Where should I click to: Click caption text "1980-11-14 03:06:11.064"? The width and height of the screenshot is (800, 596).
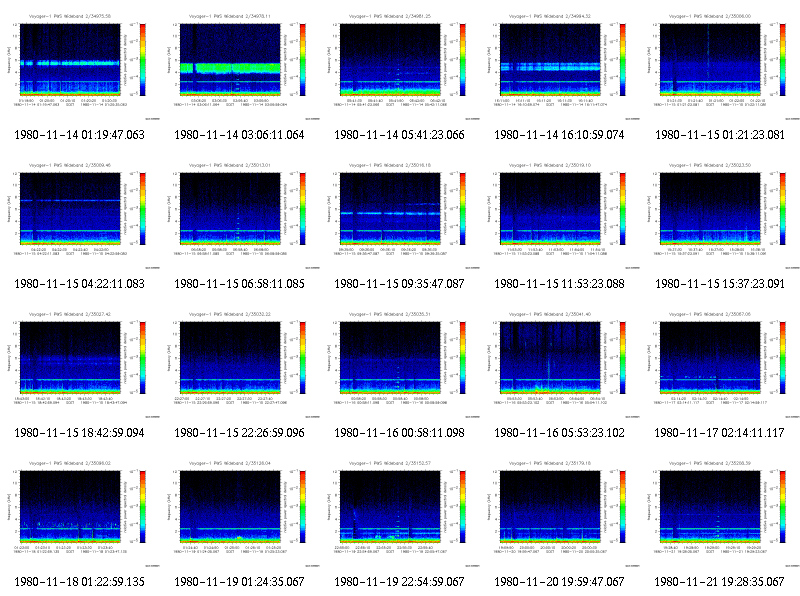coord(239,135)
